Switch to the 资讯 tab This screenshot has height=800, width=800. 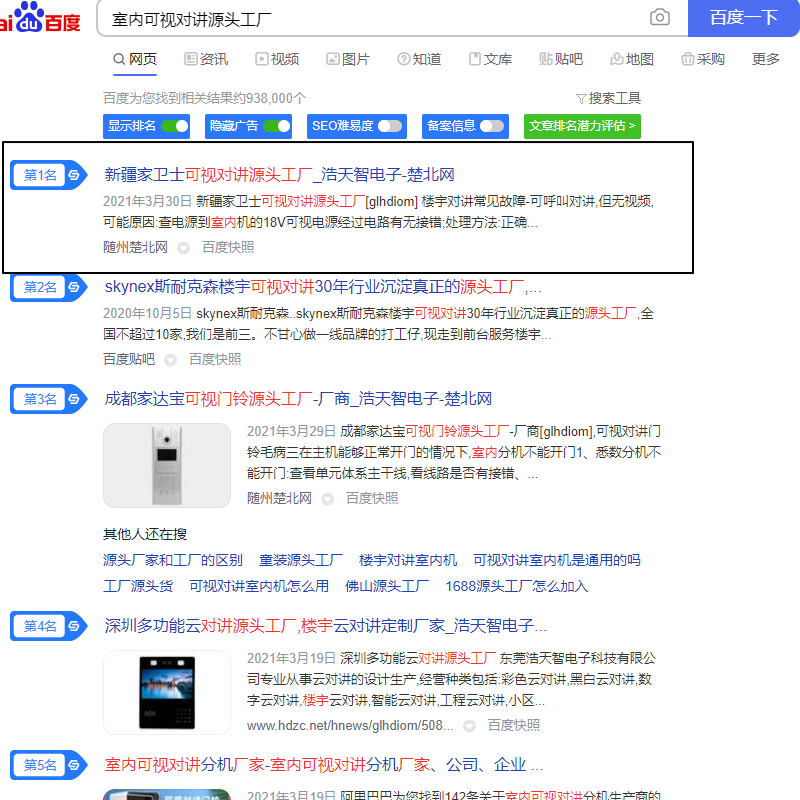coord(206,59)
